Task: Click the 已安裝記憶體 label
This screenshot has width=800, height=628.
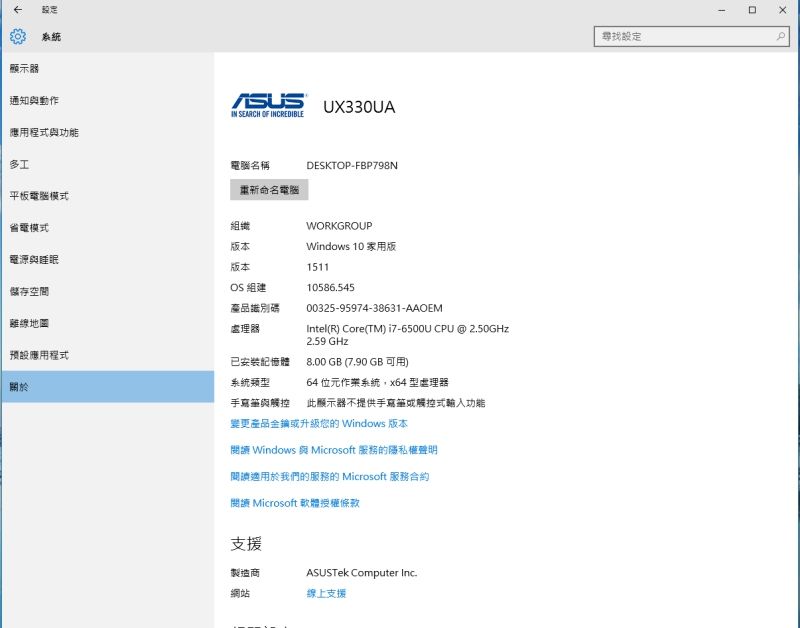Action: click(x=260, y=362)
